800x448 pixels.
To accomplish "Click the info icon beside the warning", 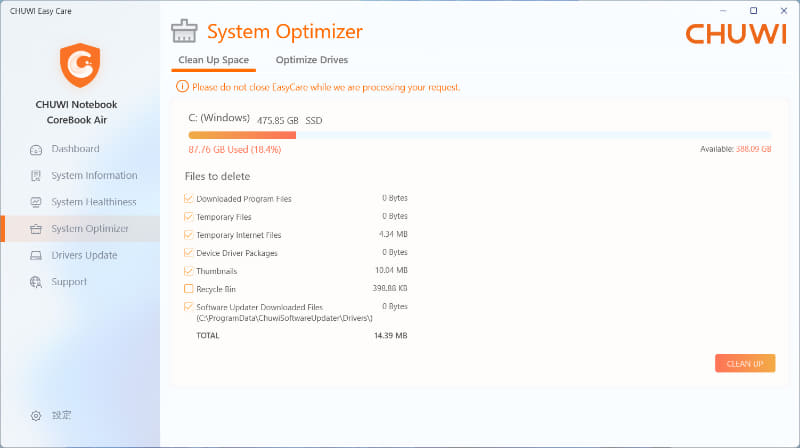I will coord(182,87).
